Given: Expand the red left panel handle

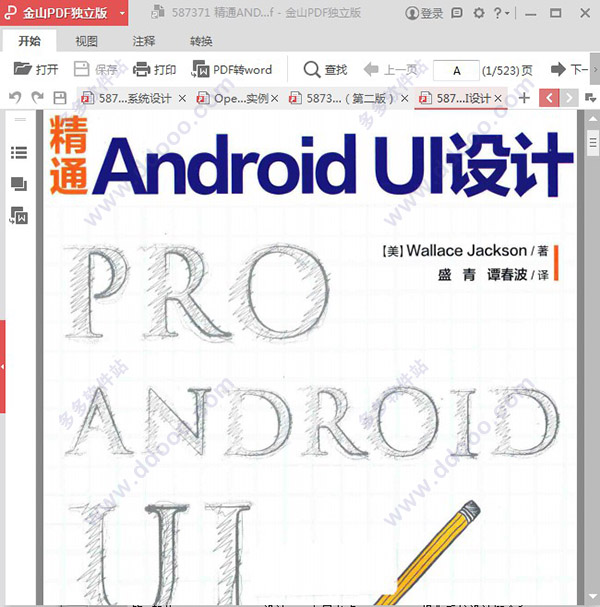Looking at the screenshot, I should coord(2,366).
